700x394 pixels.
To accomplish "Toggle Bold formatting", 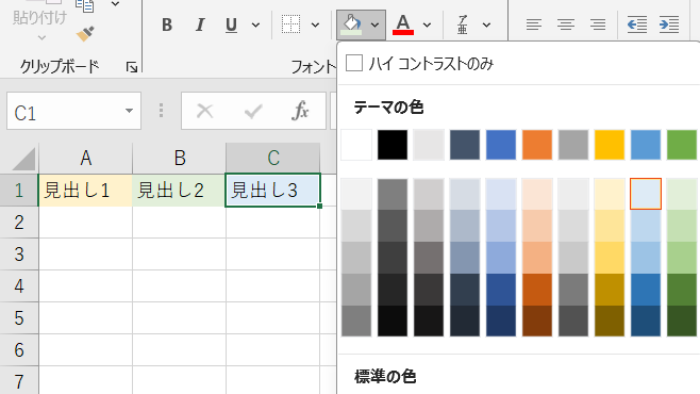I will [x=167, y=25].
